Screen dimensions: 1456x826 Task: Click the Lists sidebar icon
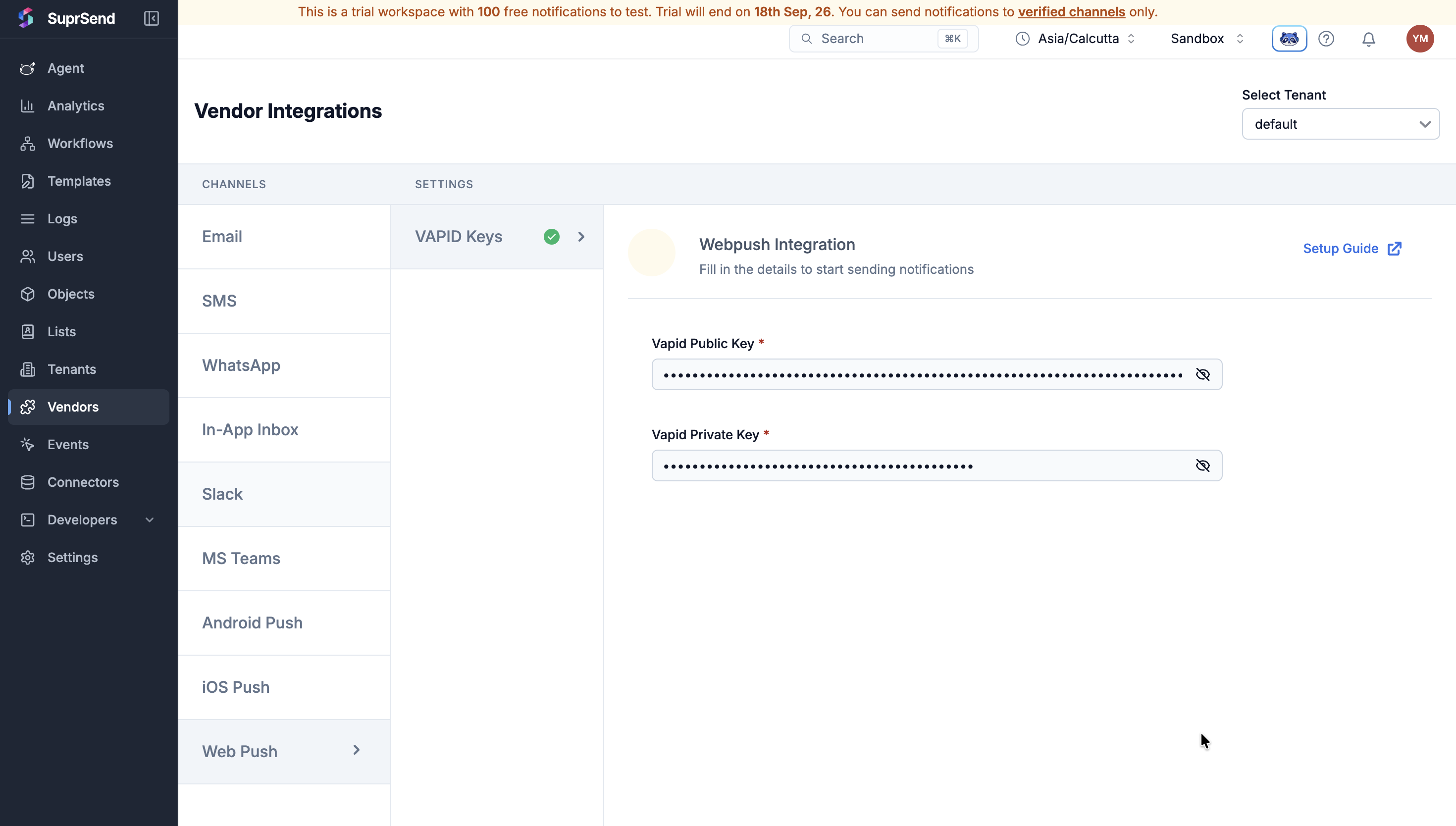(x=27, y=331)
